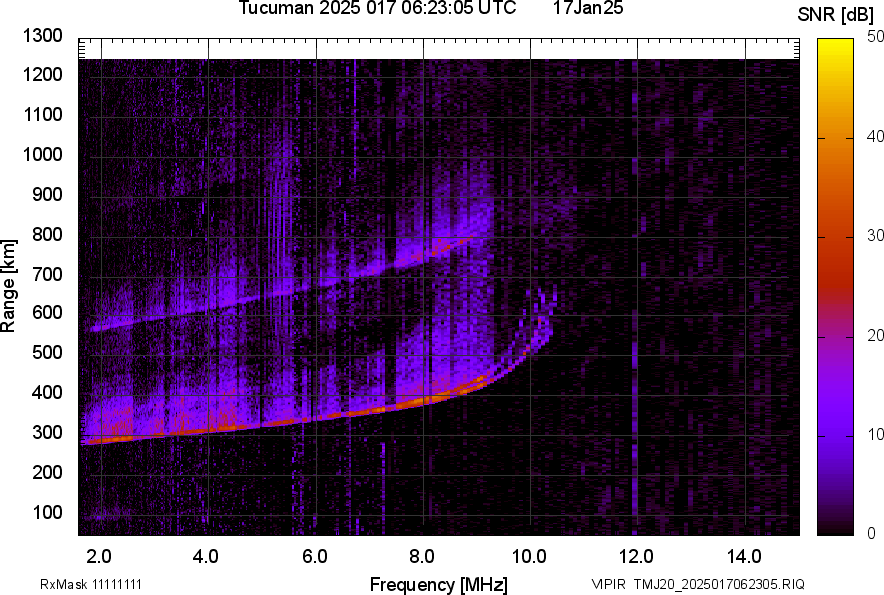Click the Range [km] axis label
This screenshot has height=595, width=884.
click(10, 286)
